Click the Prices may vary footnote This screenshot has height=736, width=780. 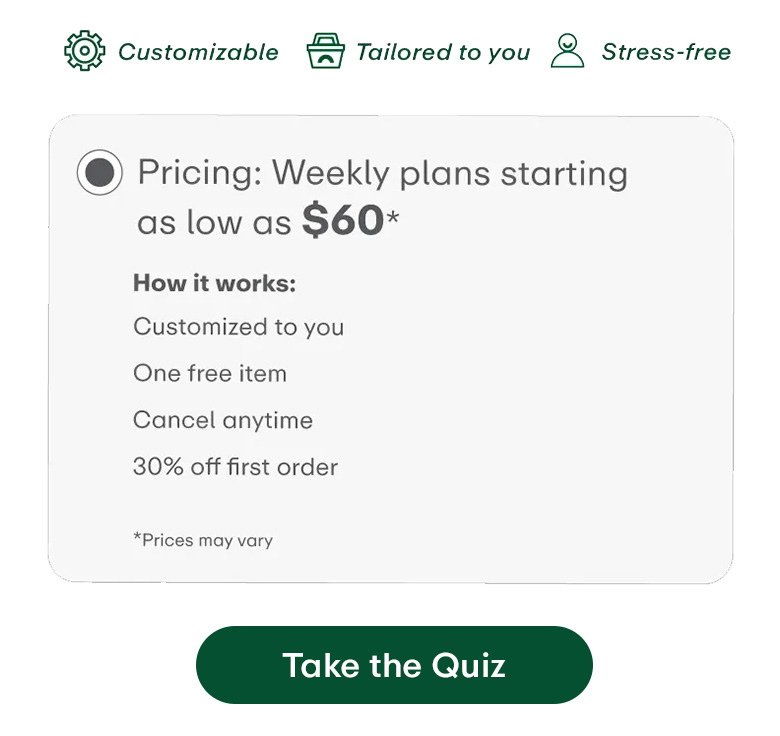[203, 540]
